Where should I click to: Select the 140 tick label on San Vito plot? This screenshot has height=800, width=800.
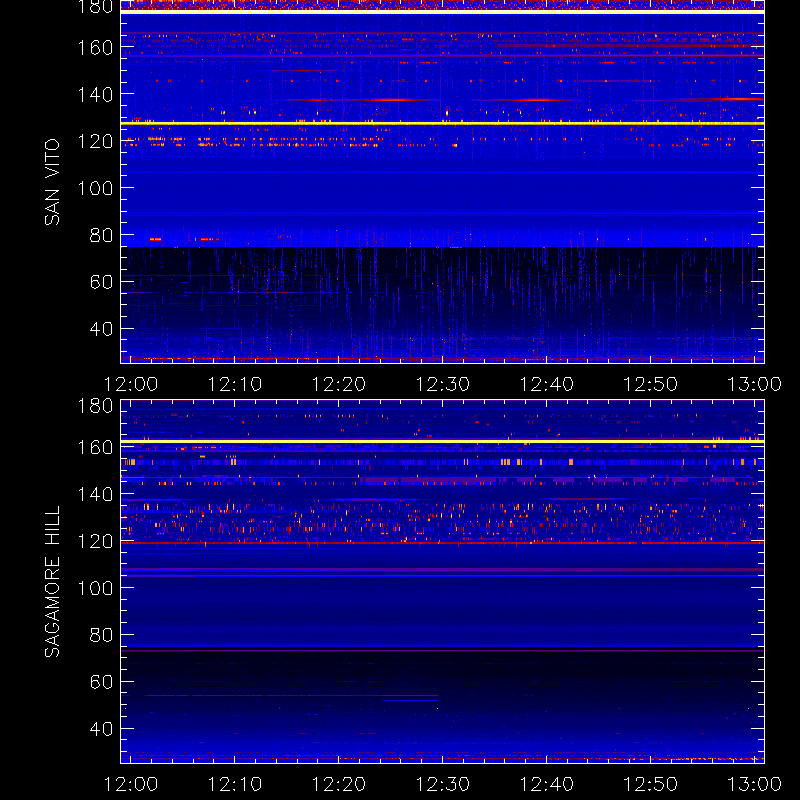95,94
